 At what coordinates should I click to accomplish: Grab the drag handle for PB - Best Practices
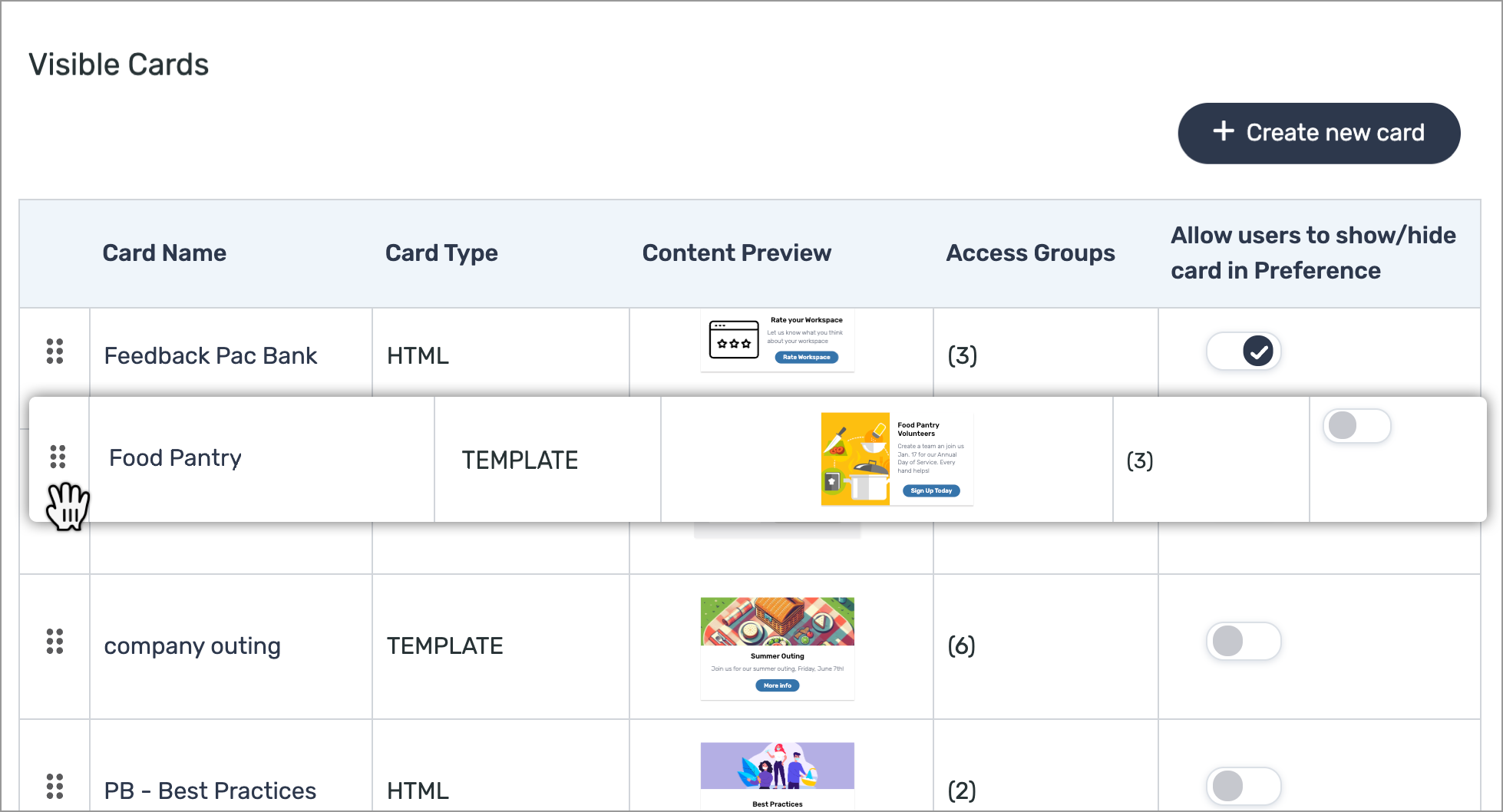coord(55,786)
